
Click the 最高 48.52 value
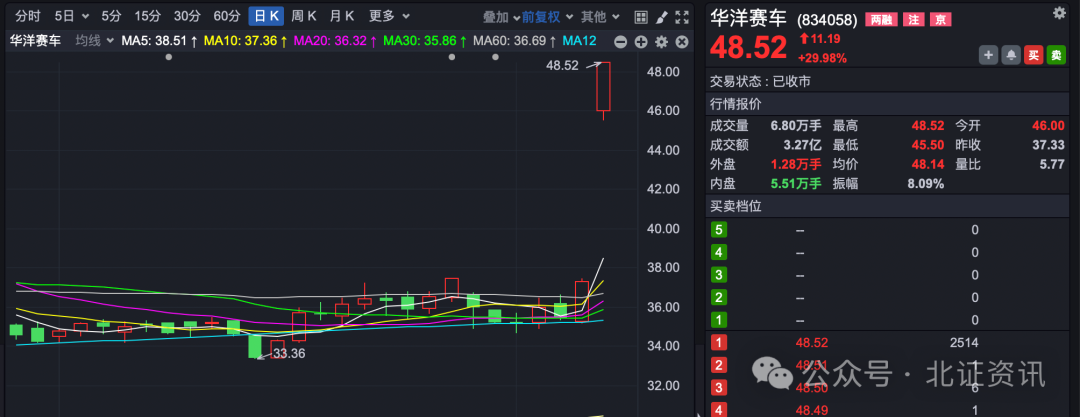pos(927,125)
